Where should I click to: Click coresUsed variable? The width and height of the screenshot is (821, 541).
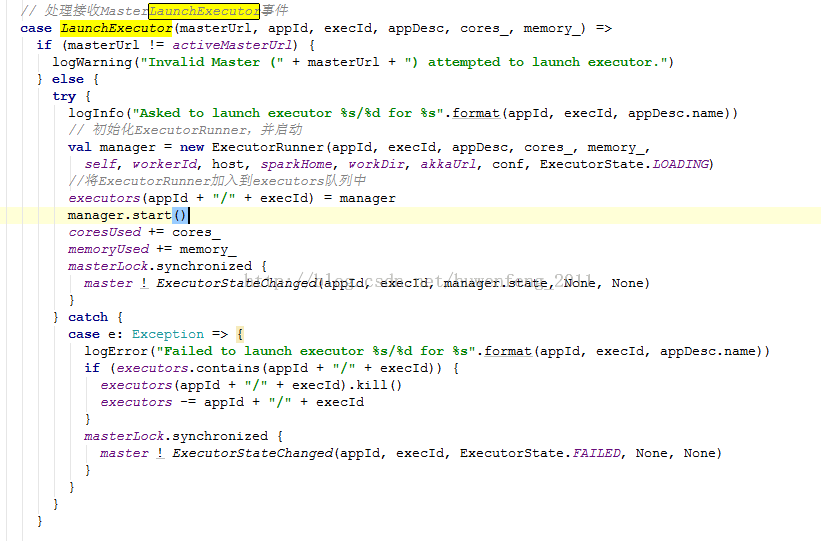pyautogui.click(x=104, y=232)
